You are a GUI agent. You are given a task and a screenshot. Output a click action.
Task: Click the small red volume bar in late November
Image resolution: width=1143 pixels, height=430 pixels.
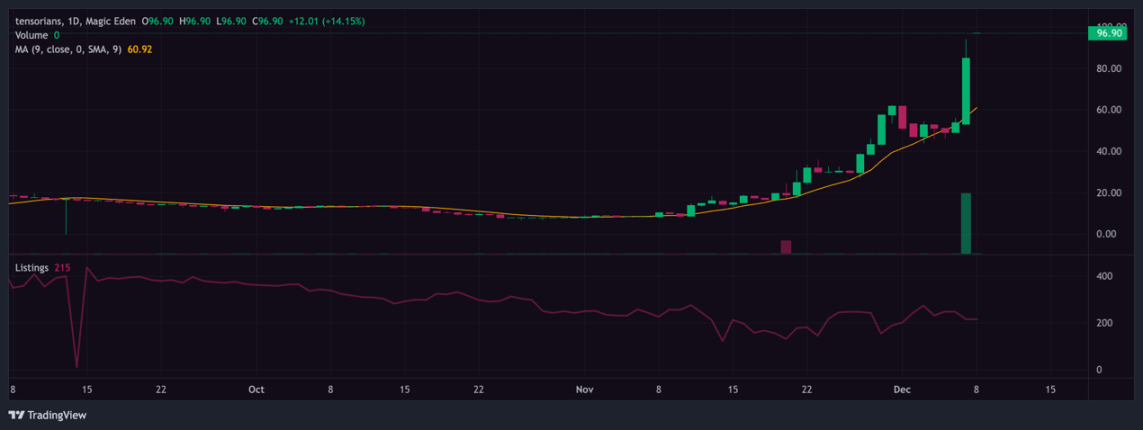[x=786, y=247]
